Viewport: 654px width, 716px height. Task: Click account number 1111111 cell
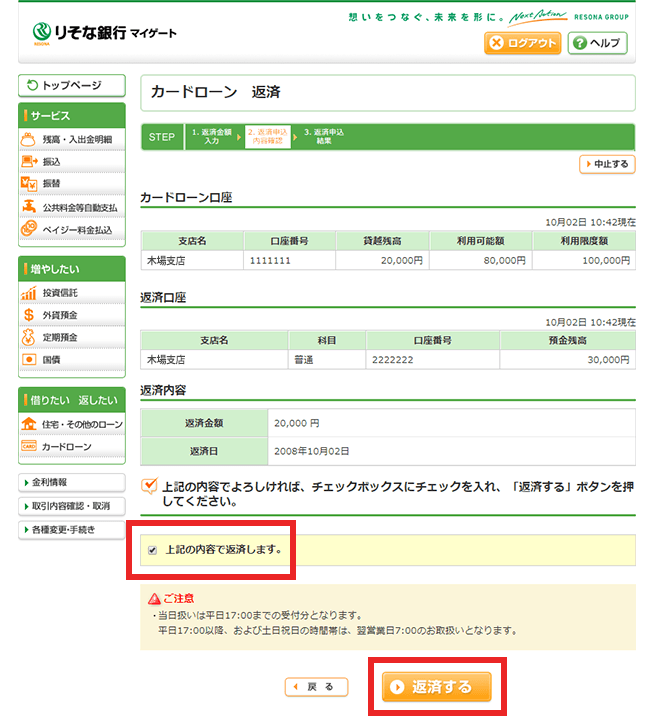[x=290, y=261]
